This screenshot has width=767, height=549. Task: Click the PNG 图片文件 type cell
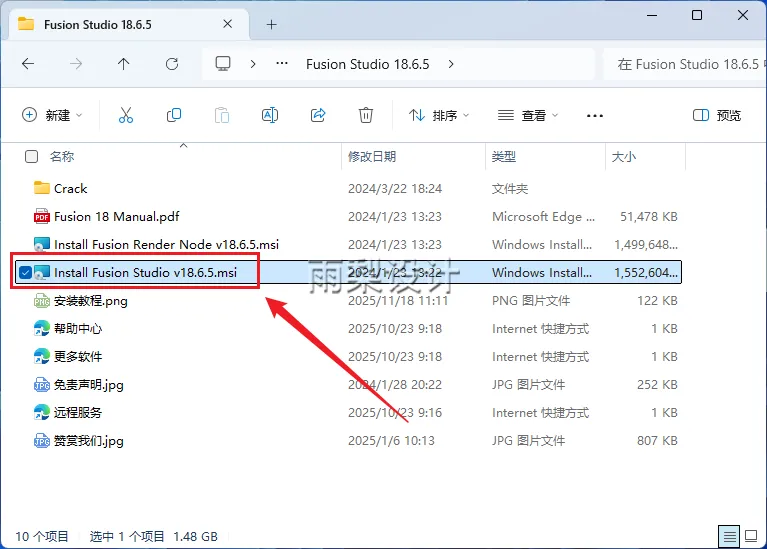click(x=531, y=300)
